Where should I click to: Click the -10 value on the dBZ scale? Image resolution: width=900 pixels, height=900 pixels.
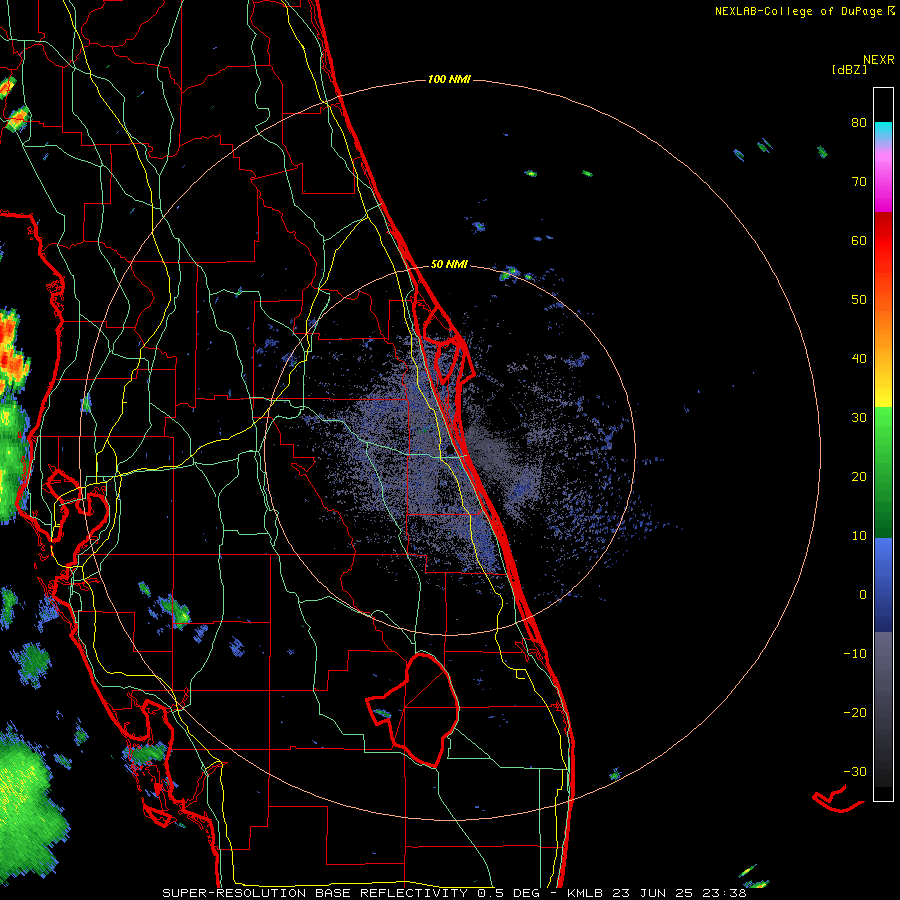(x=855, y=654)
